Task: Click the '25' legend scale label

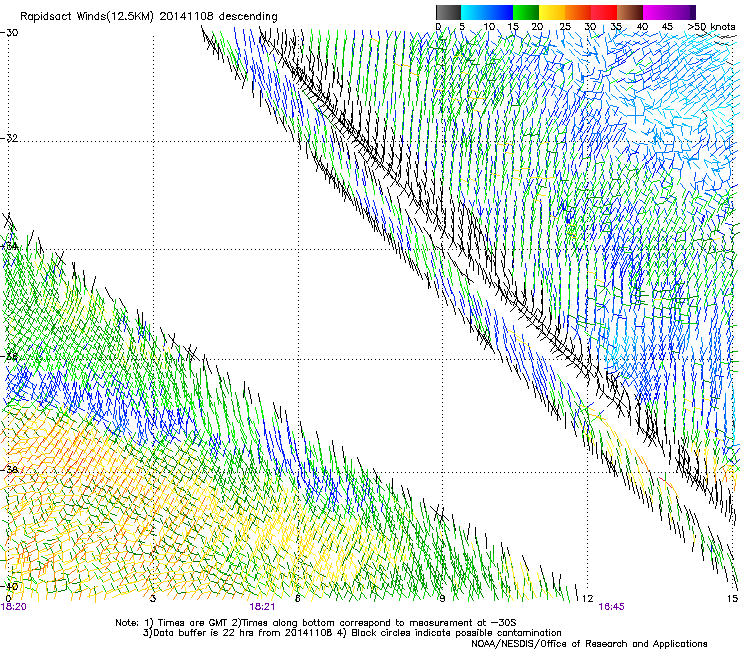Action: (565, 26)
